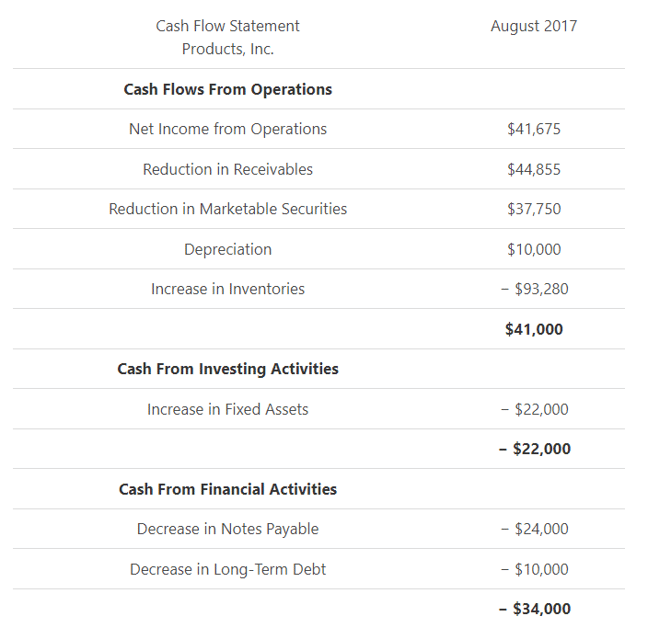Image resolution: width=648 pixels, height=639 pixels.
Task: Select the Depreciation row label
Action: pyautogui.click(x=227, y=249)
